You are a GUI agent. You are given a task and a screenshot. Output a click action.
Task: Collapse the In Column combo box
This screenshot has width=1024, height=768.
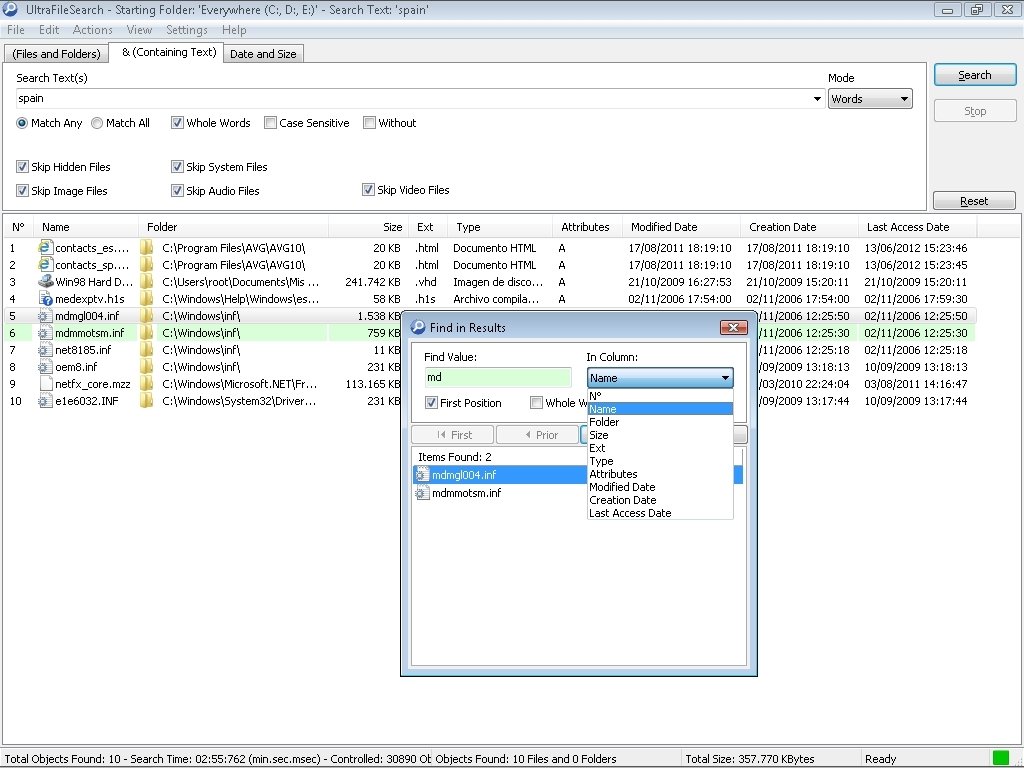(660, 377)
